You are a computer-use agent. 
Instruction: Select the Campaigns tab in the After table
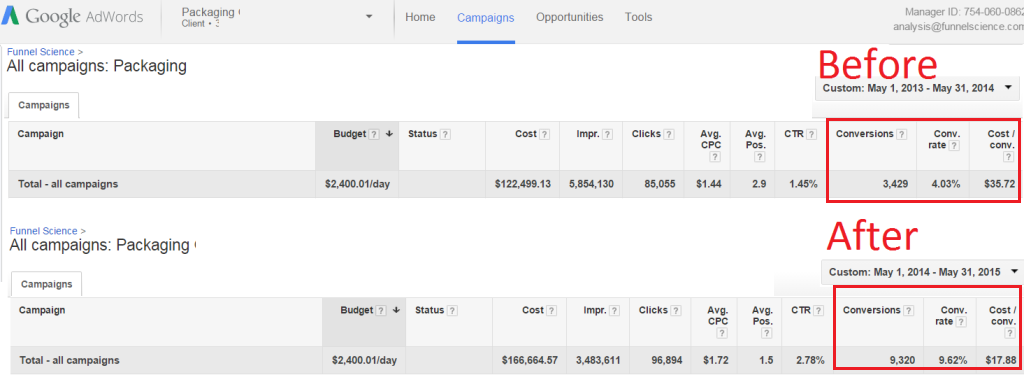pos(46,284)
